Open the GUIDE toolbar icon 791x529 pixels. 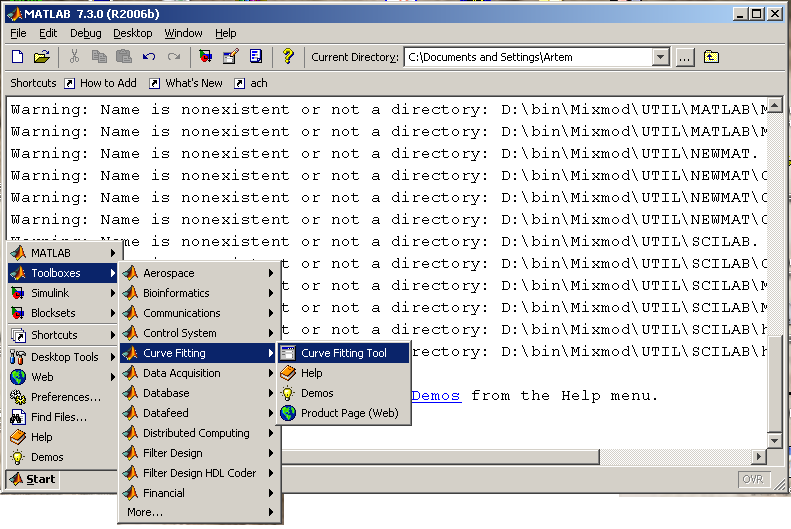tap(231, 57)
